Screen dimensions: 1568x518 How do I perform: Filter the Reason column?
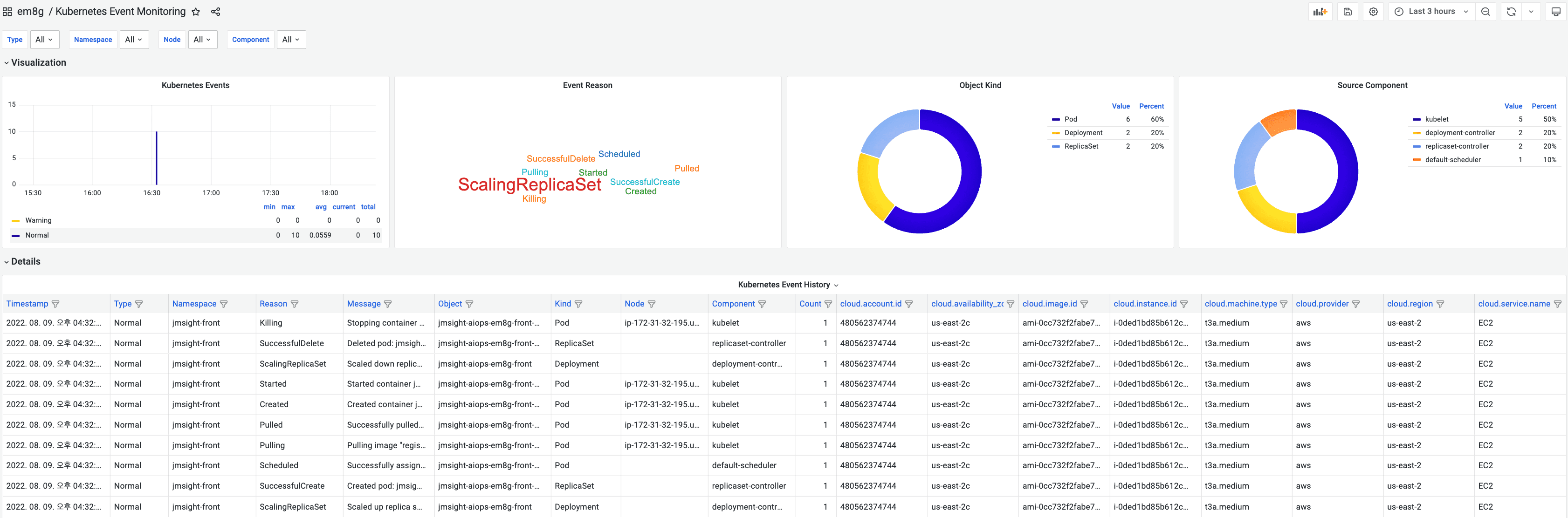(295, 304)
